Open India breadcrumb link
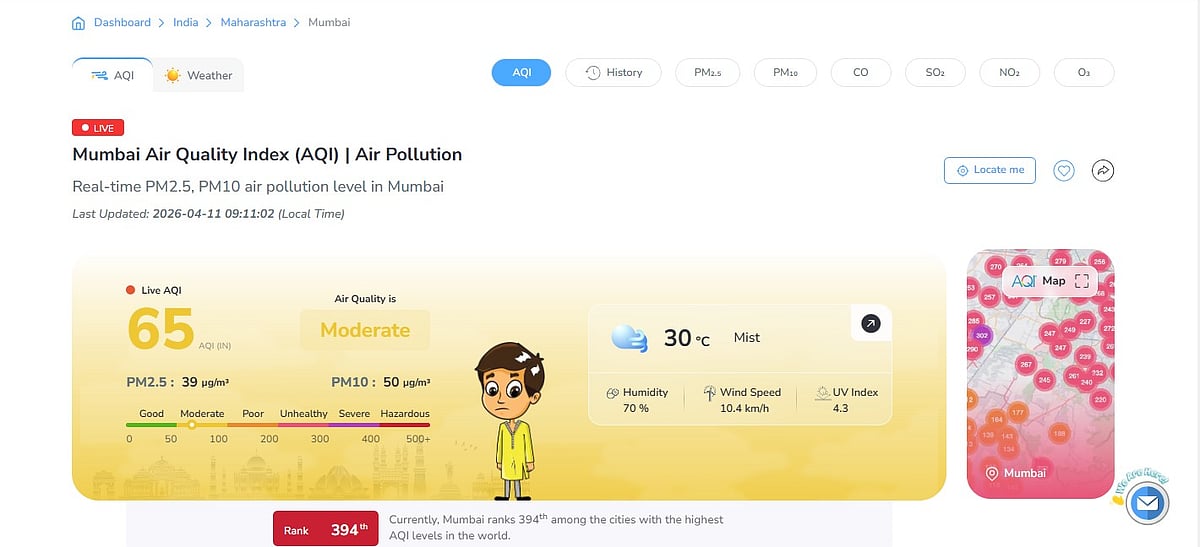 coord(184,22)
